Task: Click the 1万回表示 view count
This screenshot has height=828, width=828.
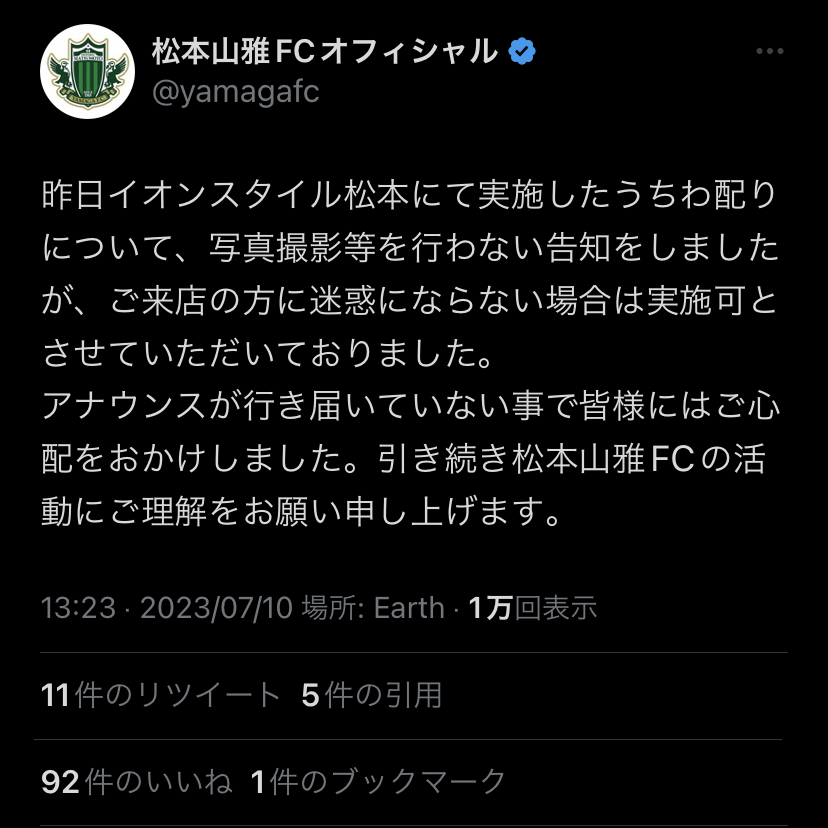Action: coord(532,607)
